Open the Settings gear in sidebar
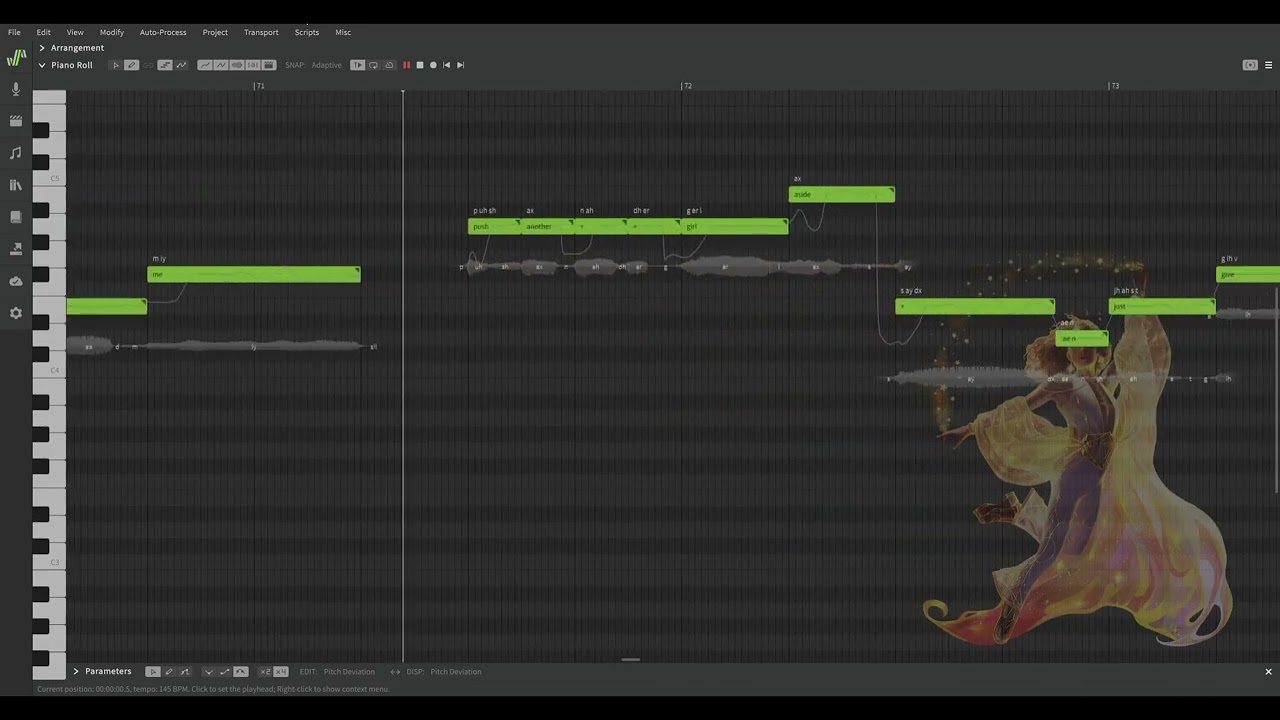Screen dimensions: 1280x720 tap(15, 313)
